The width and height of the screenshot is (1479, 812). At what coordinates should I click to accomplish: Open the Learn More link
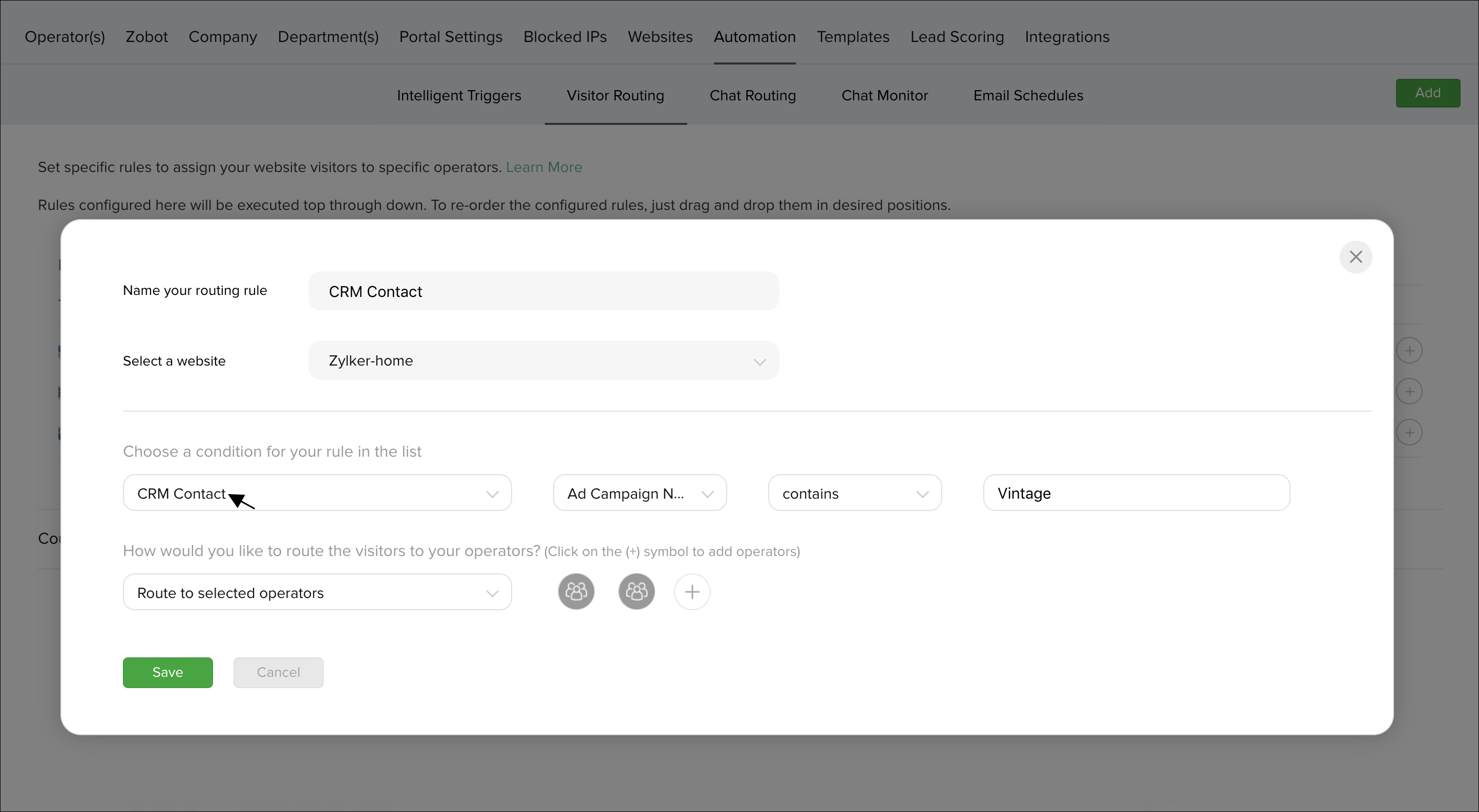click(544, 167)
